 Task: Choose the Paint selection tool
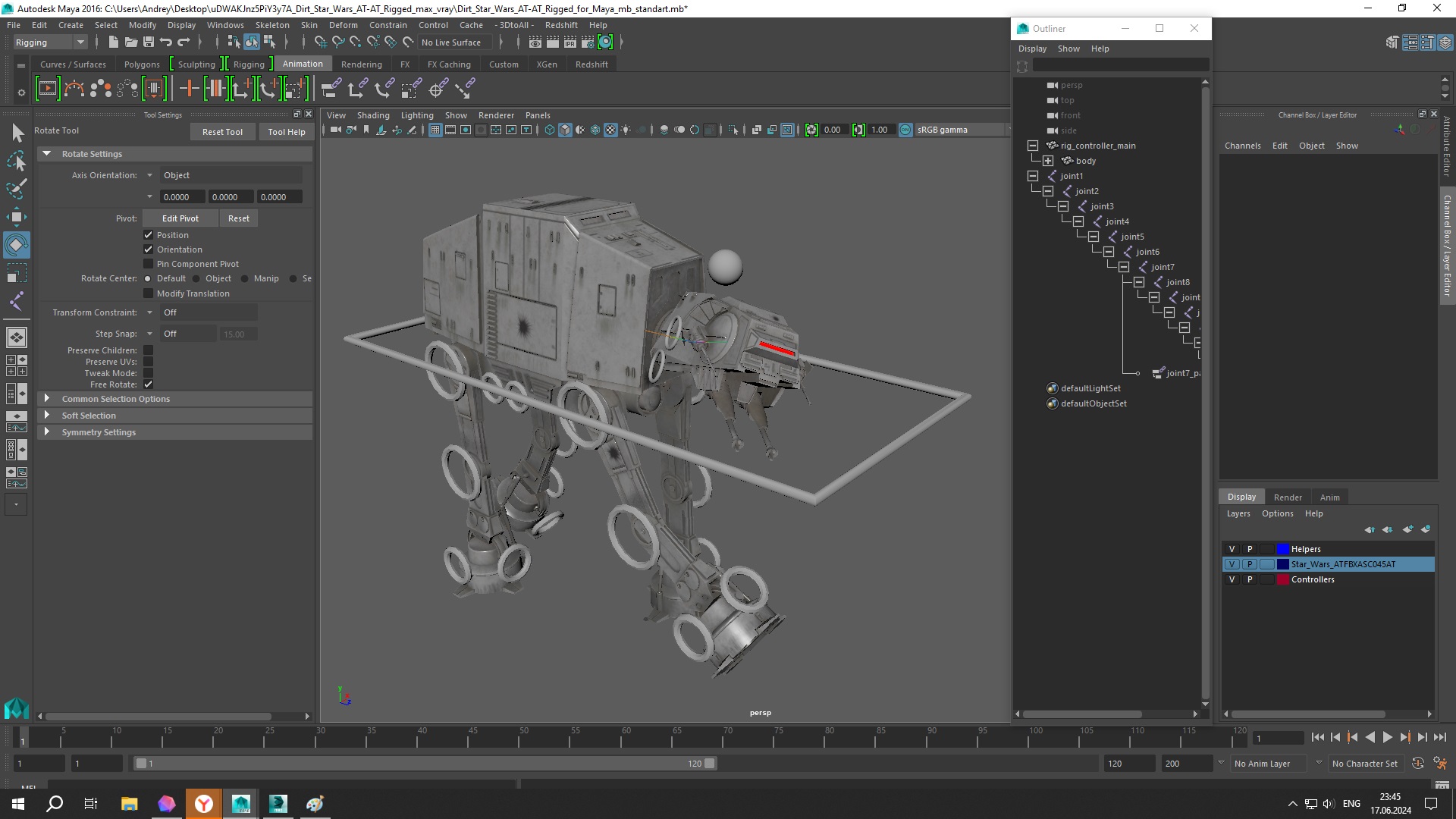click(17, 188)
